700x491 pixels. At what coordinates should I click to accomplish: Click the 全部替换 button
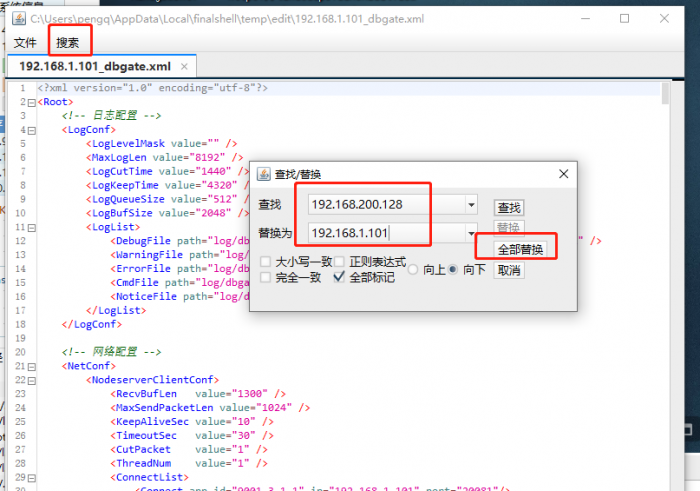tap(521, 249)
